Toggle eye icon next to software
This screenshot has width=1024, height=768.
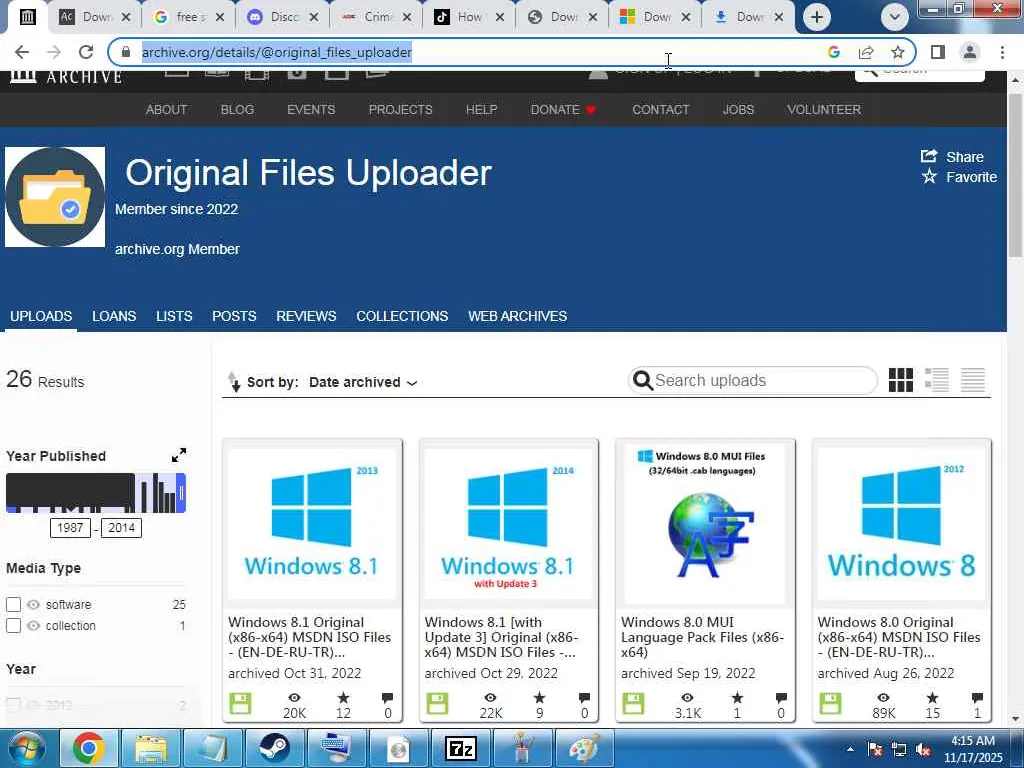(33, 605)
